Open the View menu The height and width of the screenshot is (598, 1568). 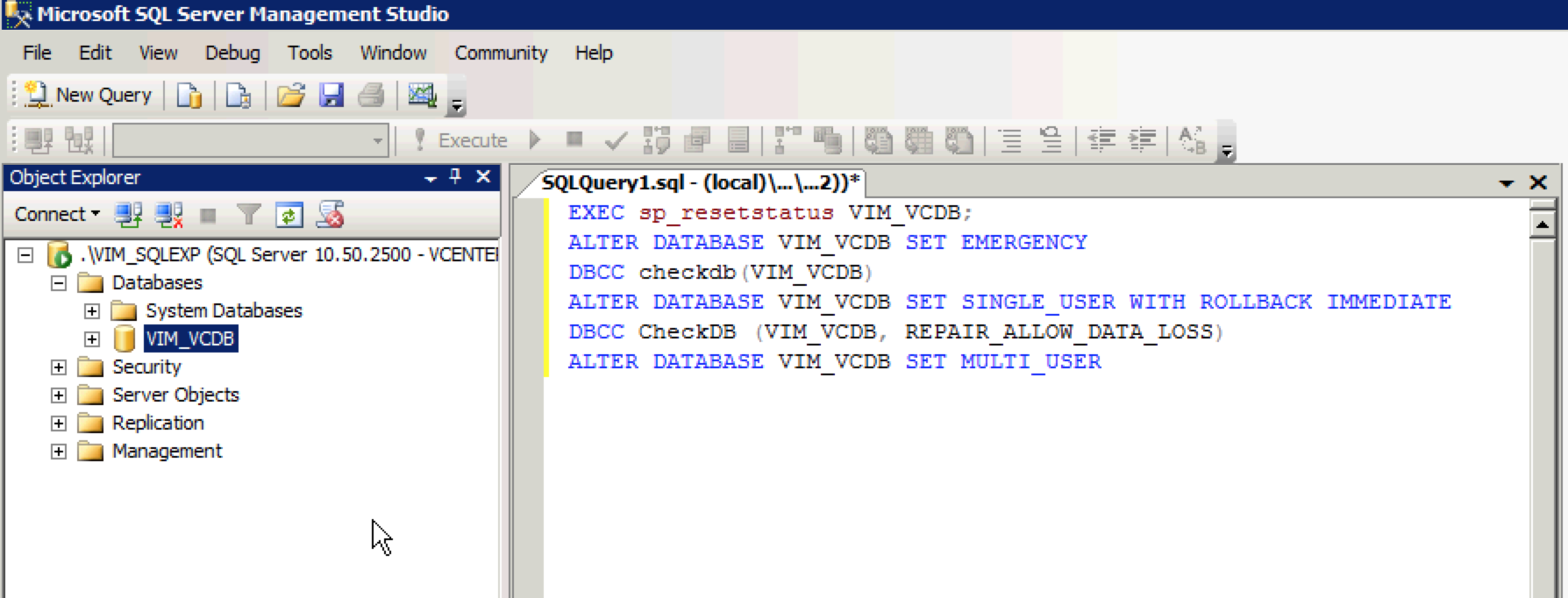coord(158,53)
